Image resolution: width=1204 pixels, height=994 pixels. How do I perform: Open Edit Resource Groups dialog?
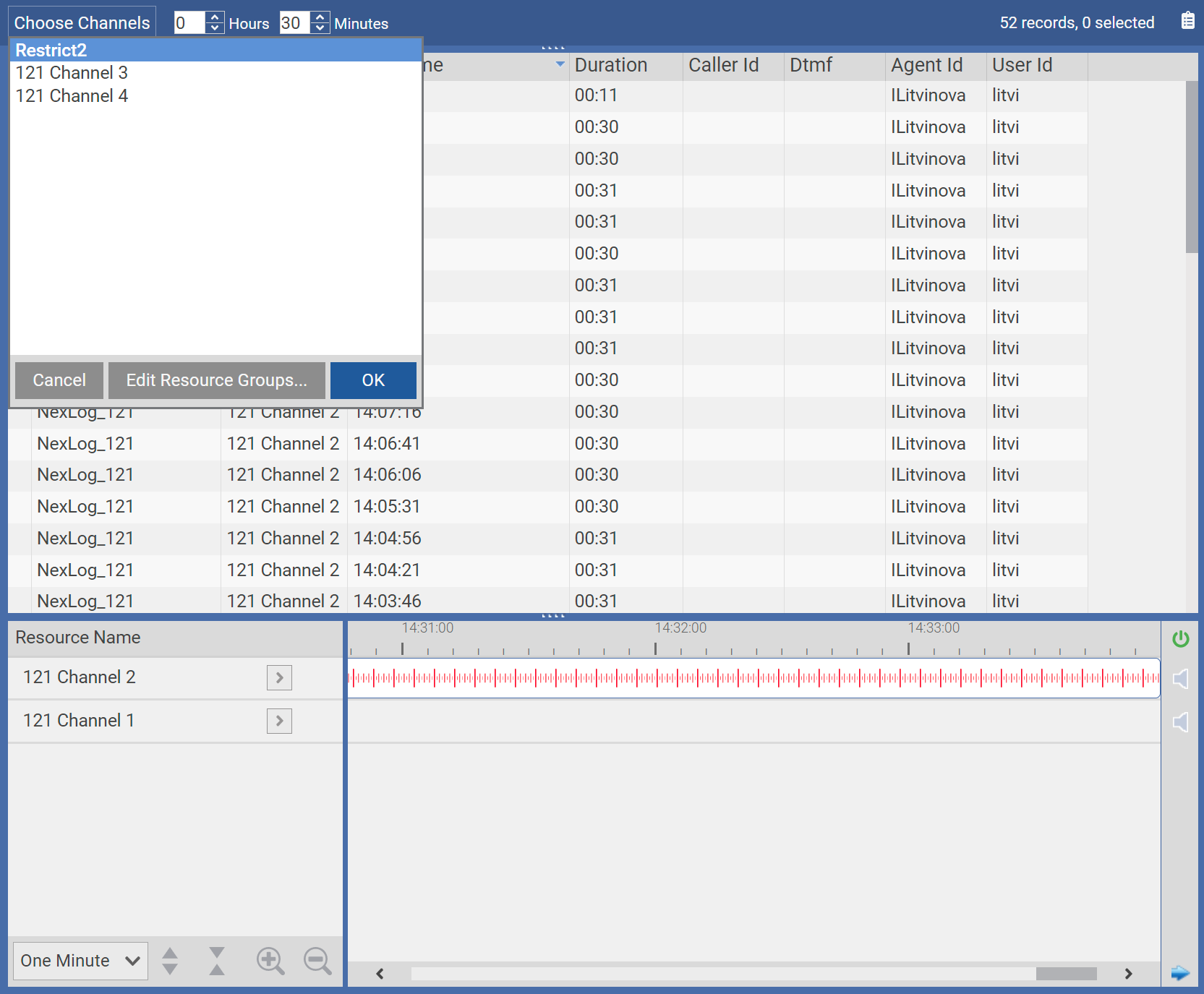coord(216,380)
